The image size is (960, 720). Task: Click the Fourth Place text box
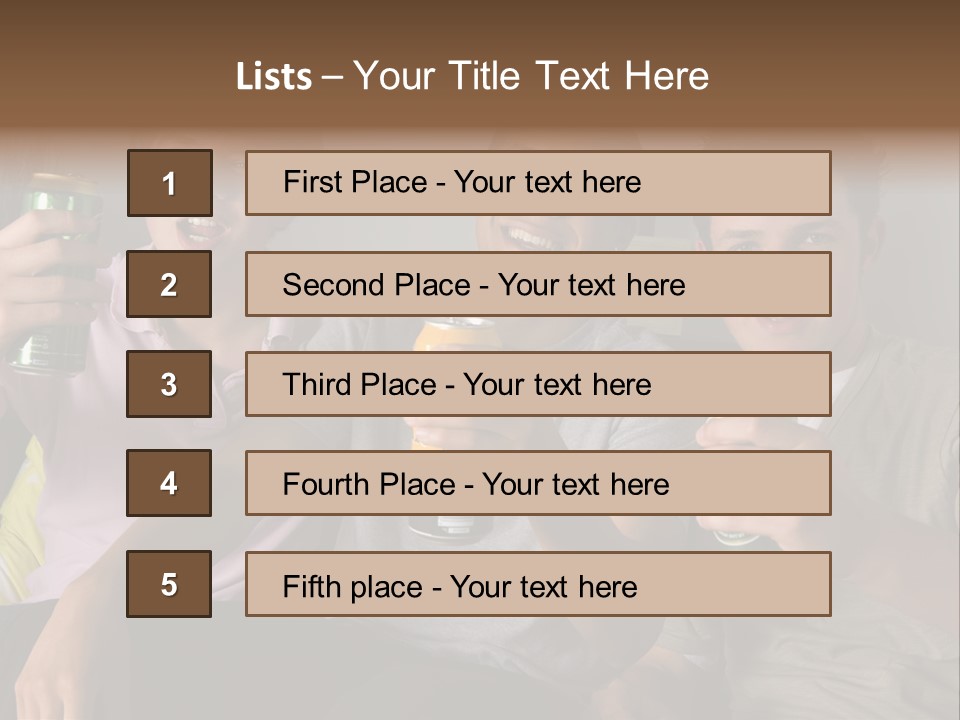click(538, 483)
